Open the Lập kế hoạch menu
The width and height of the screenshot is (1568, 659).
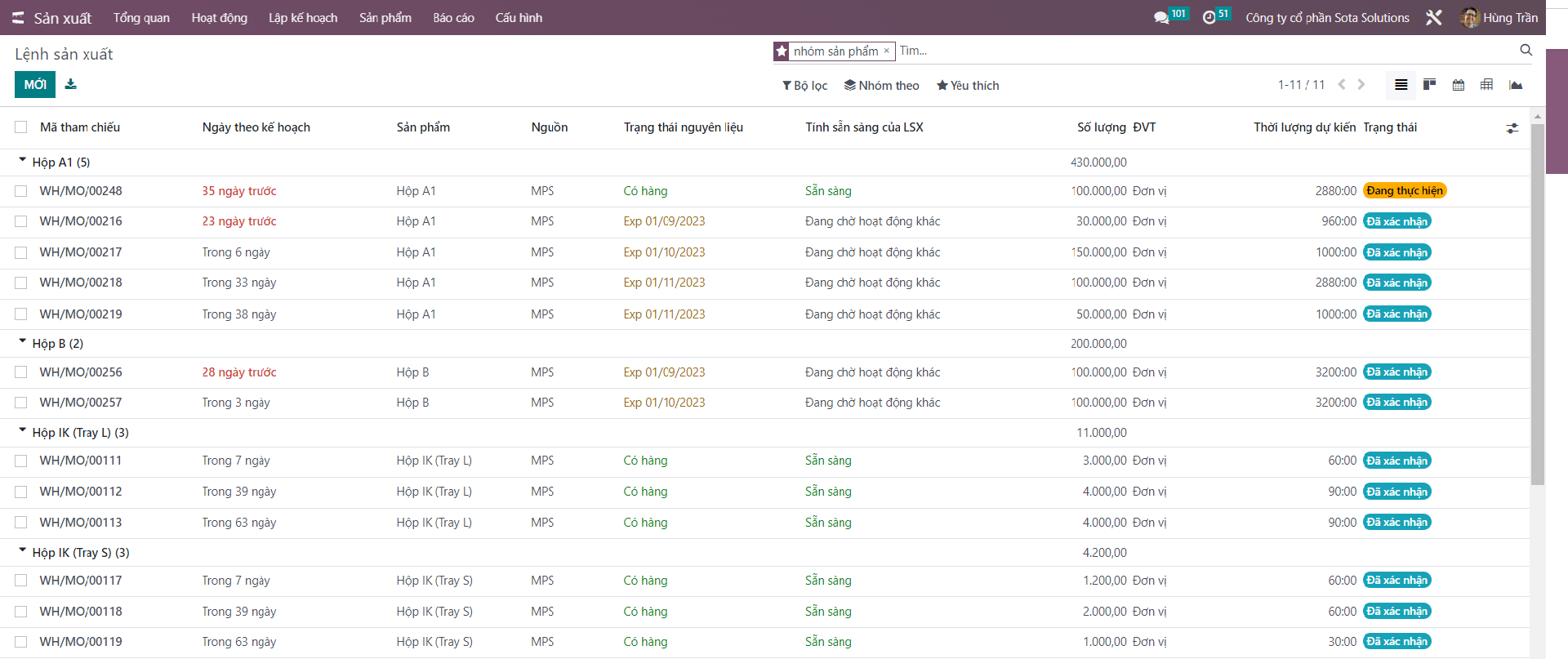[x=302, y=18]
